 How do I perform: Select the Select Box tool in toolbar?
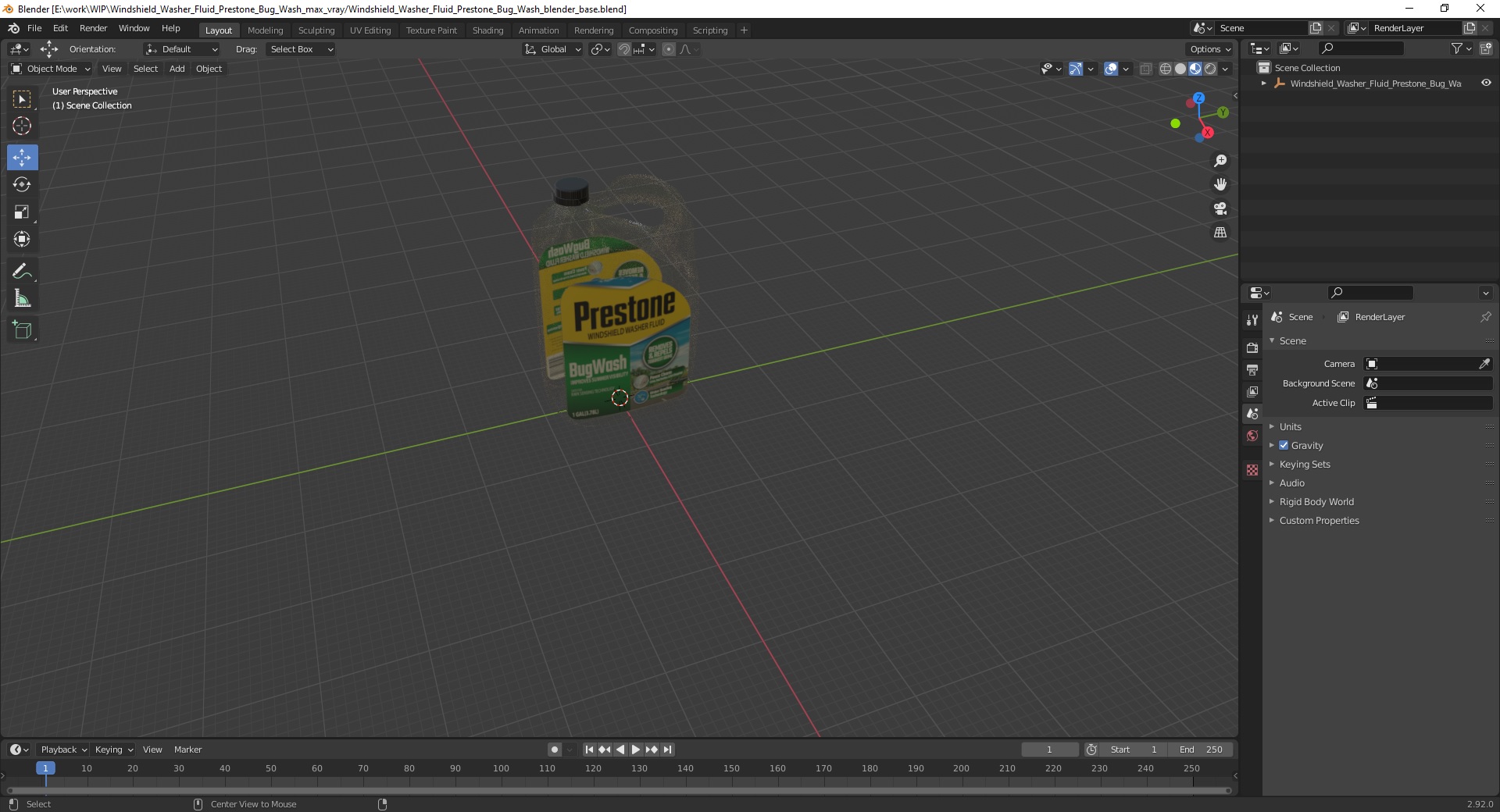22,99
